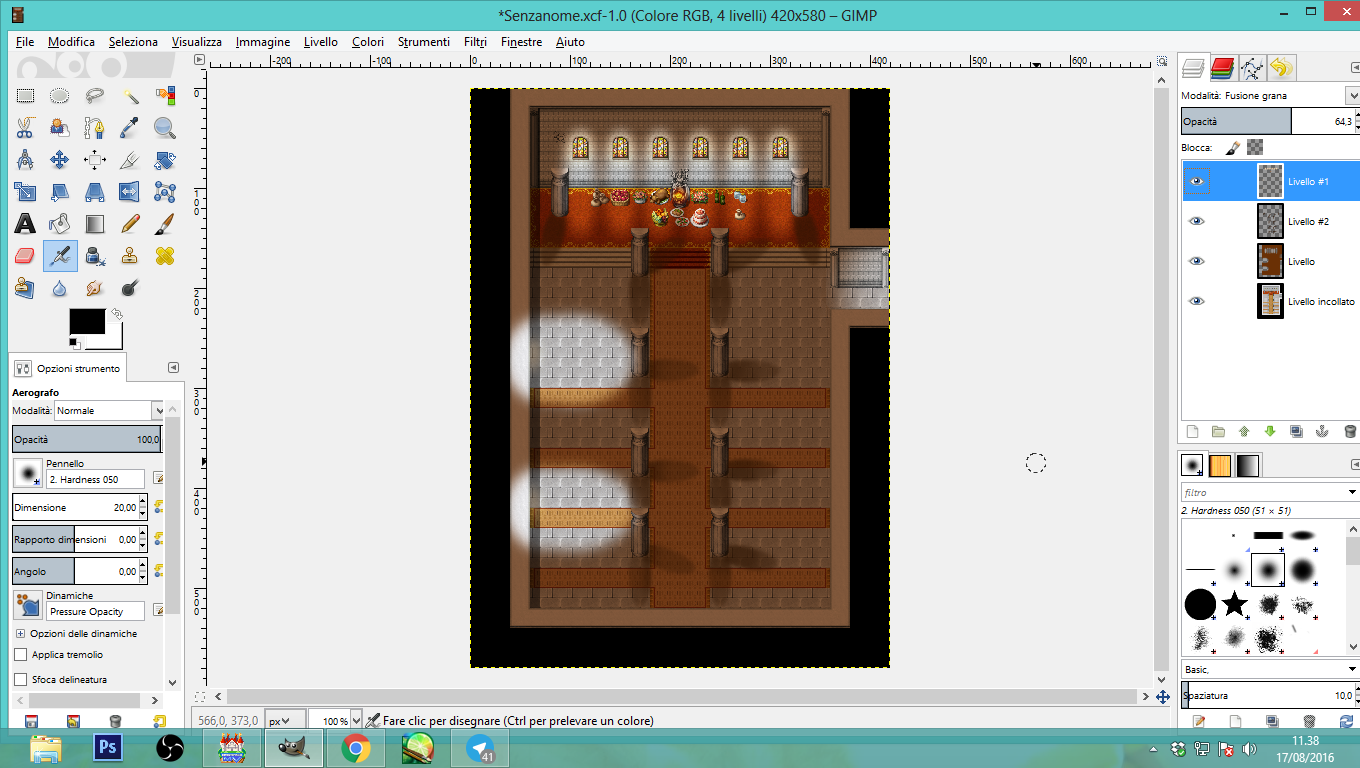
Task: Toggle lock alpha channel checkerboard icon
Action: tap(1254, 147)
